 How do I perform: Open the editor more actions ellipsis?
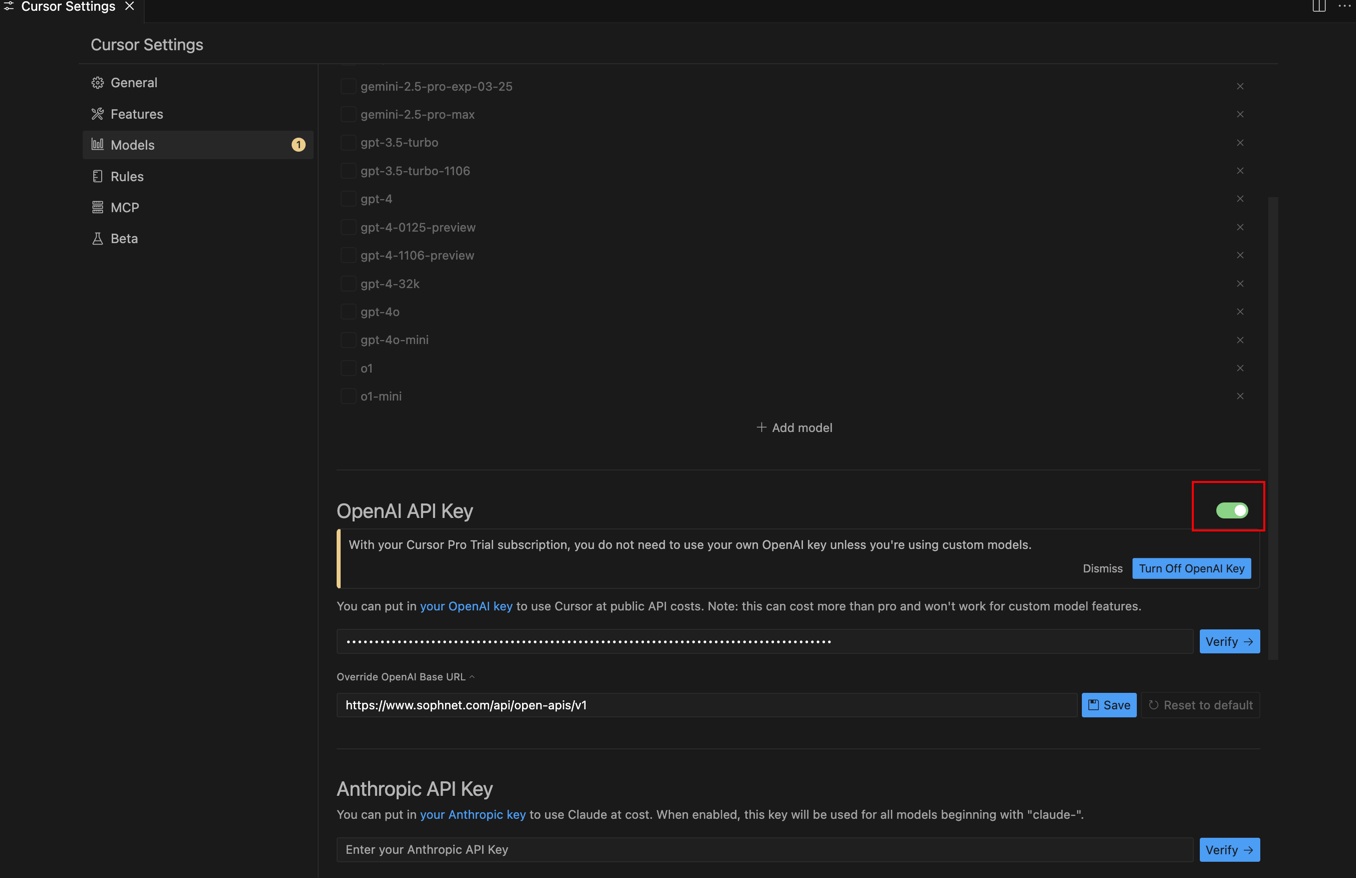[1344, 6]
